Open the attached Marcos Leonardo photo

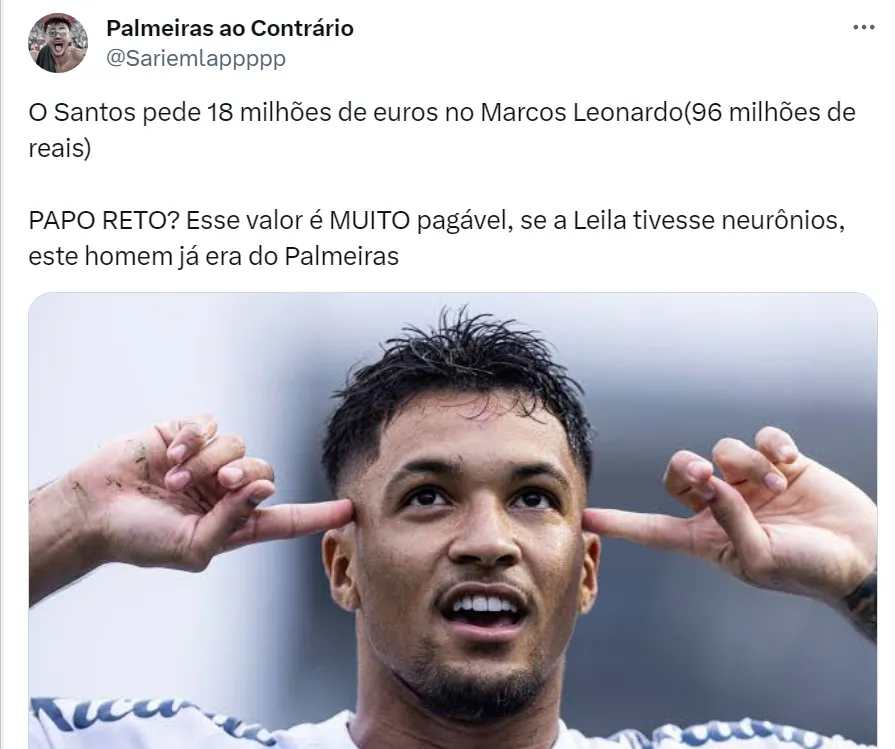click(453, 521)
